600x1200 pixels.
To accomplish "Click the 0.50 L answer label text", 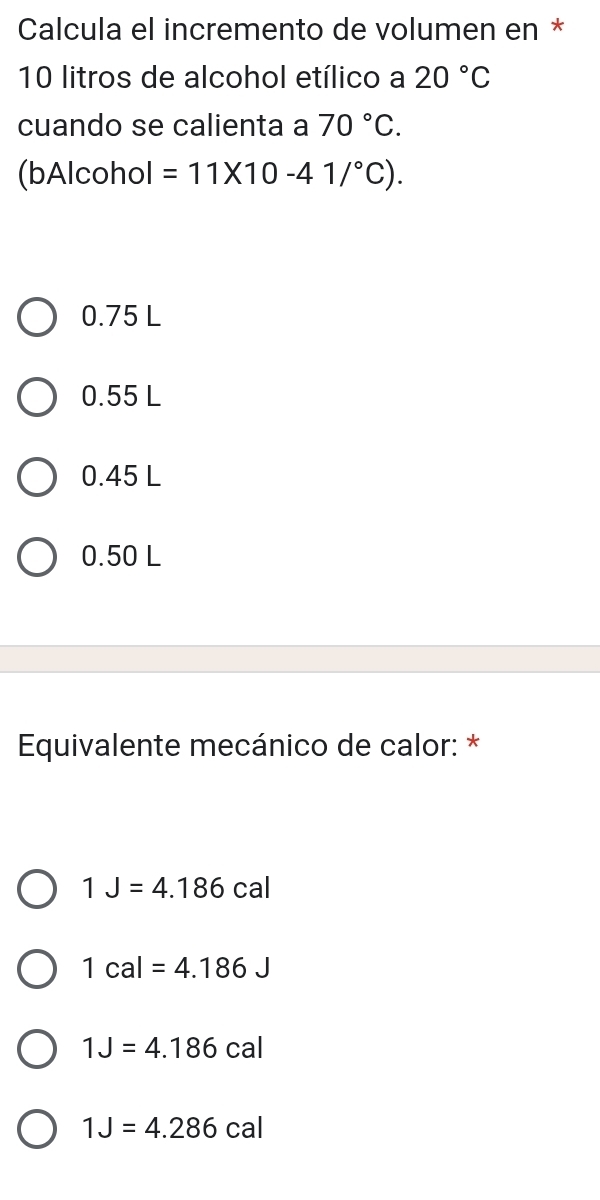I will pyautogui.click(x=122, y=557).
